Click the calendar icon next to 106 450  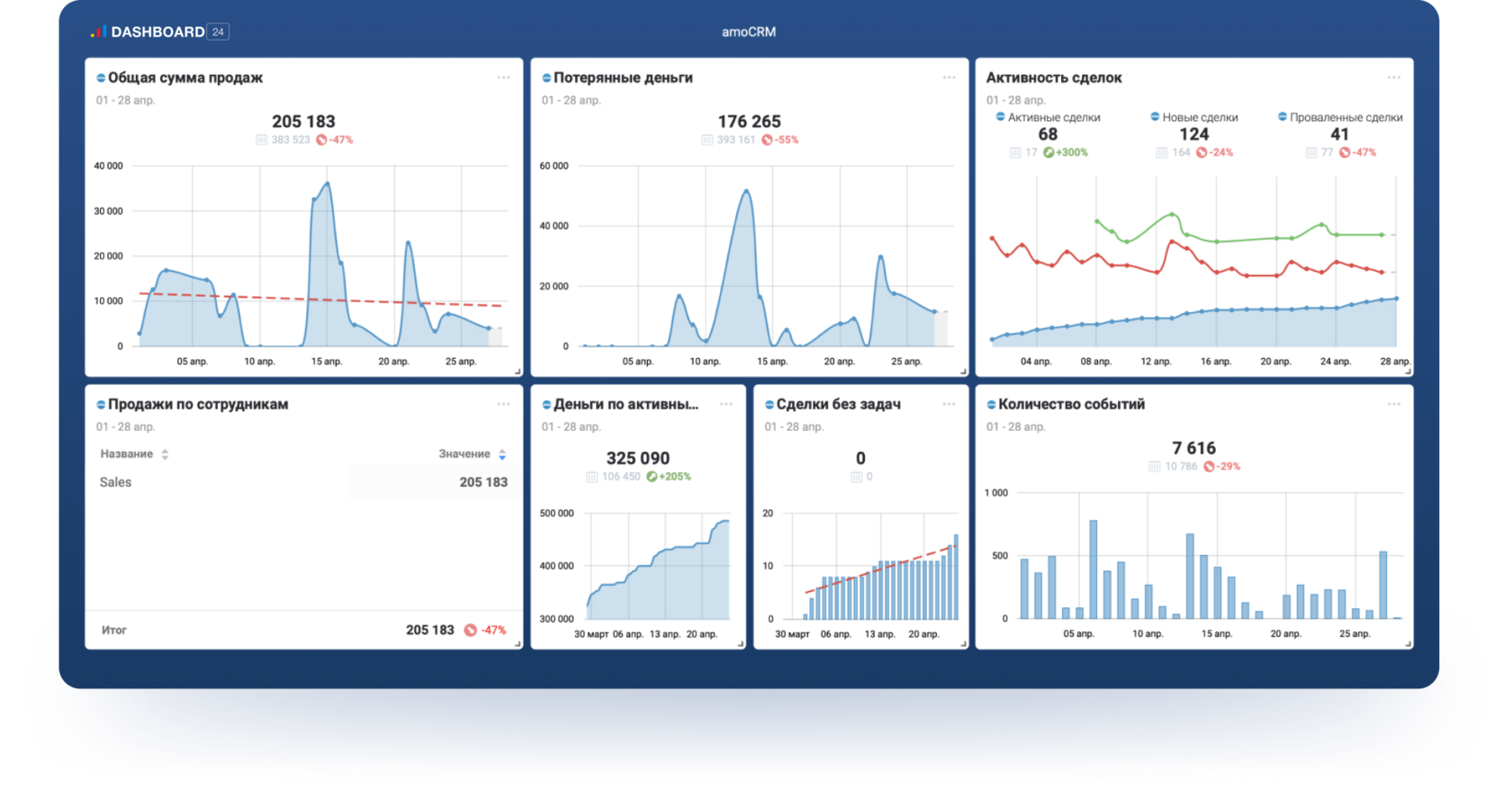point(591,477)
